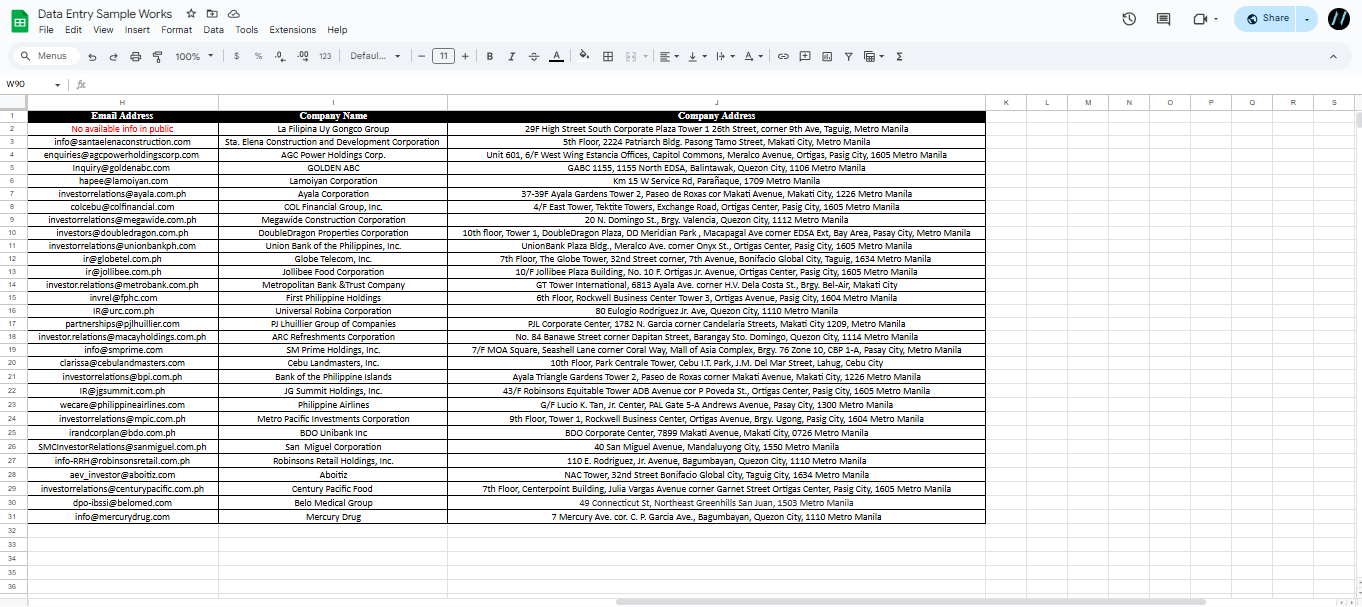Hide the menus with collapse chevron
This screenshot has width=1362, height=607.
tap(1334, 57)
